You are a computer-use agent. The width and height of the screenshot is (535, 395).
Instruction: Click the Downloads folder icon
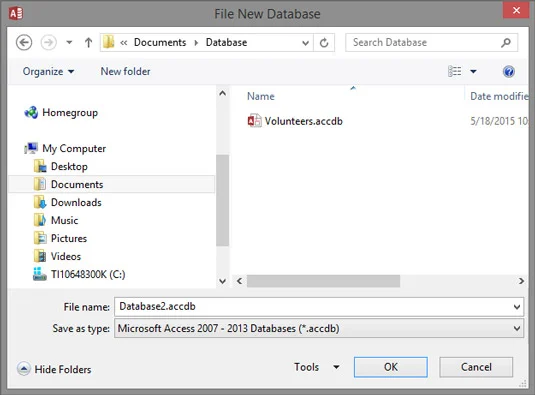(40, 202)
